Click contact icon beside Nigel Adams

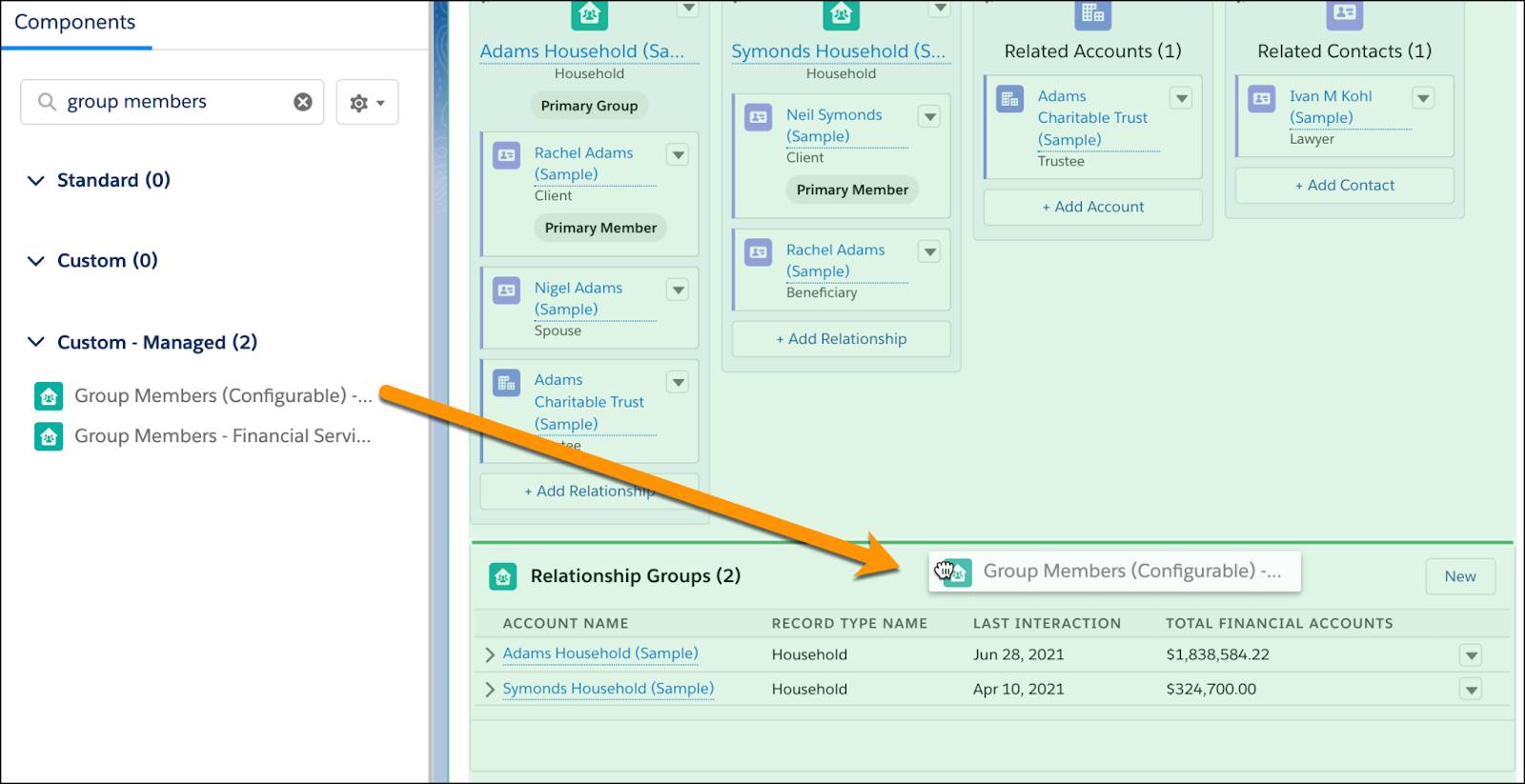(x=506, y=291)
